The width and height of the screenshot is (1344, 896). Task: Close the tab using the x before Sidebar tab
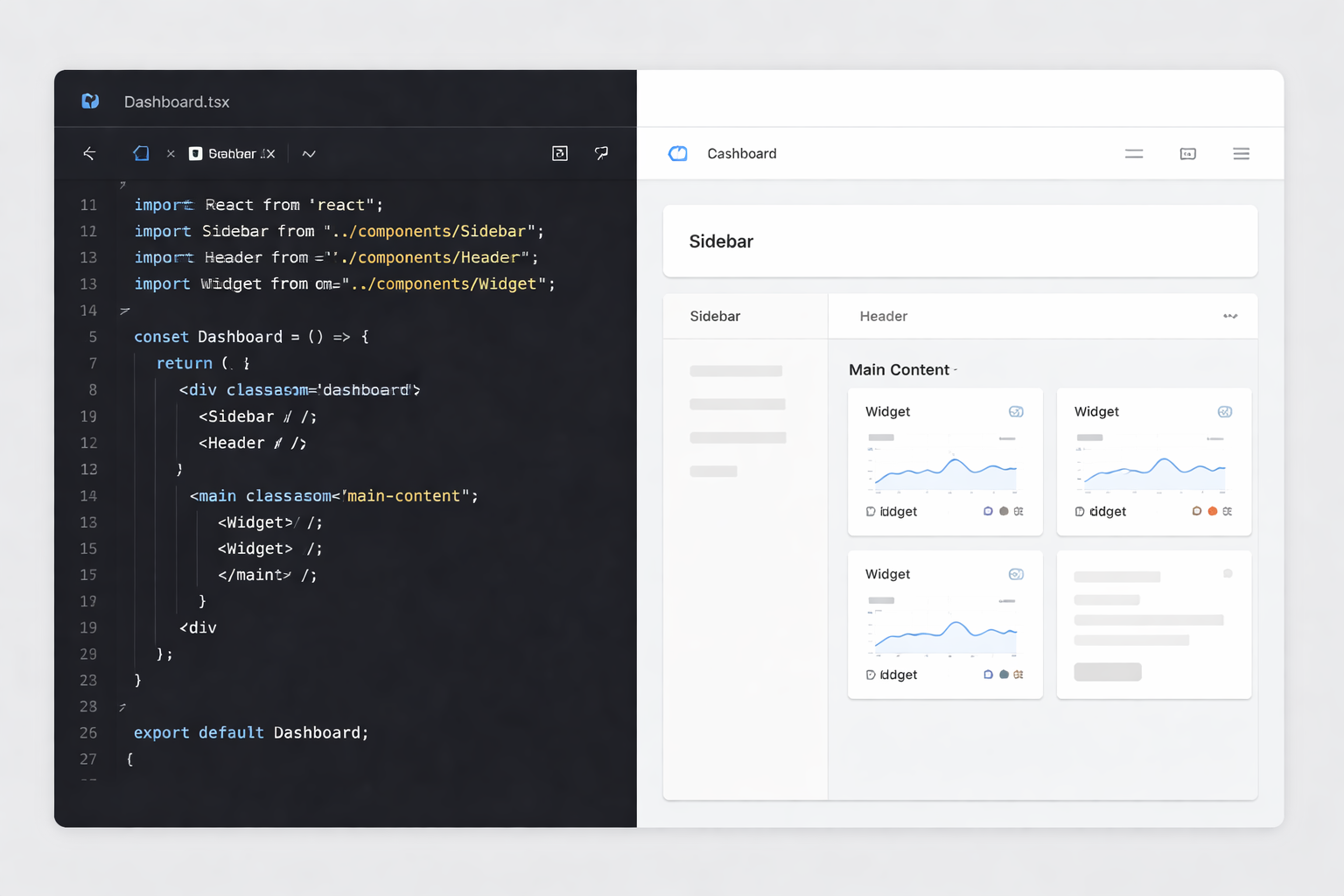point(171,154)
